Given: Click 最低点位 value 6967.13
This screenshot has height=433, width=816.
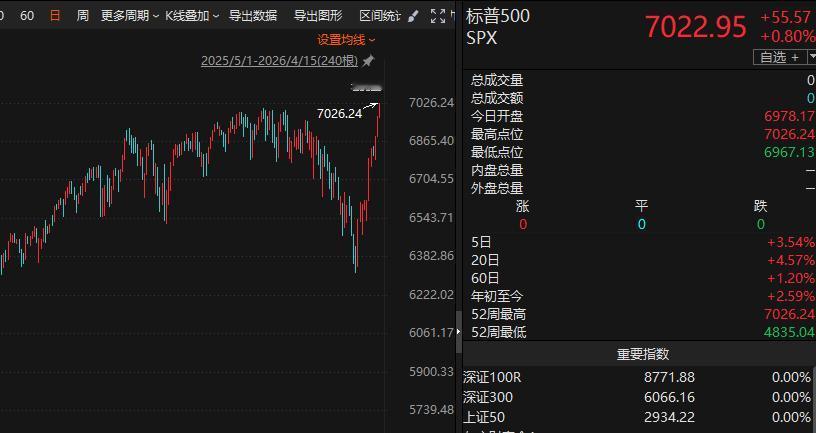Looking at the screenshot, I should click(x=789, y=152).
